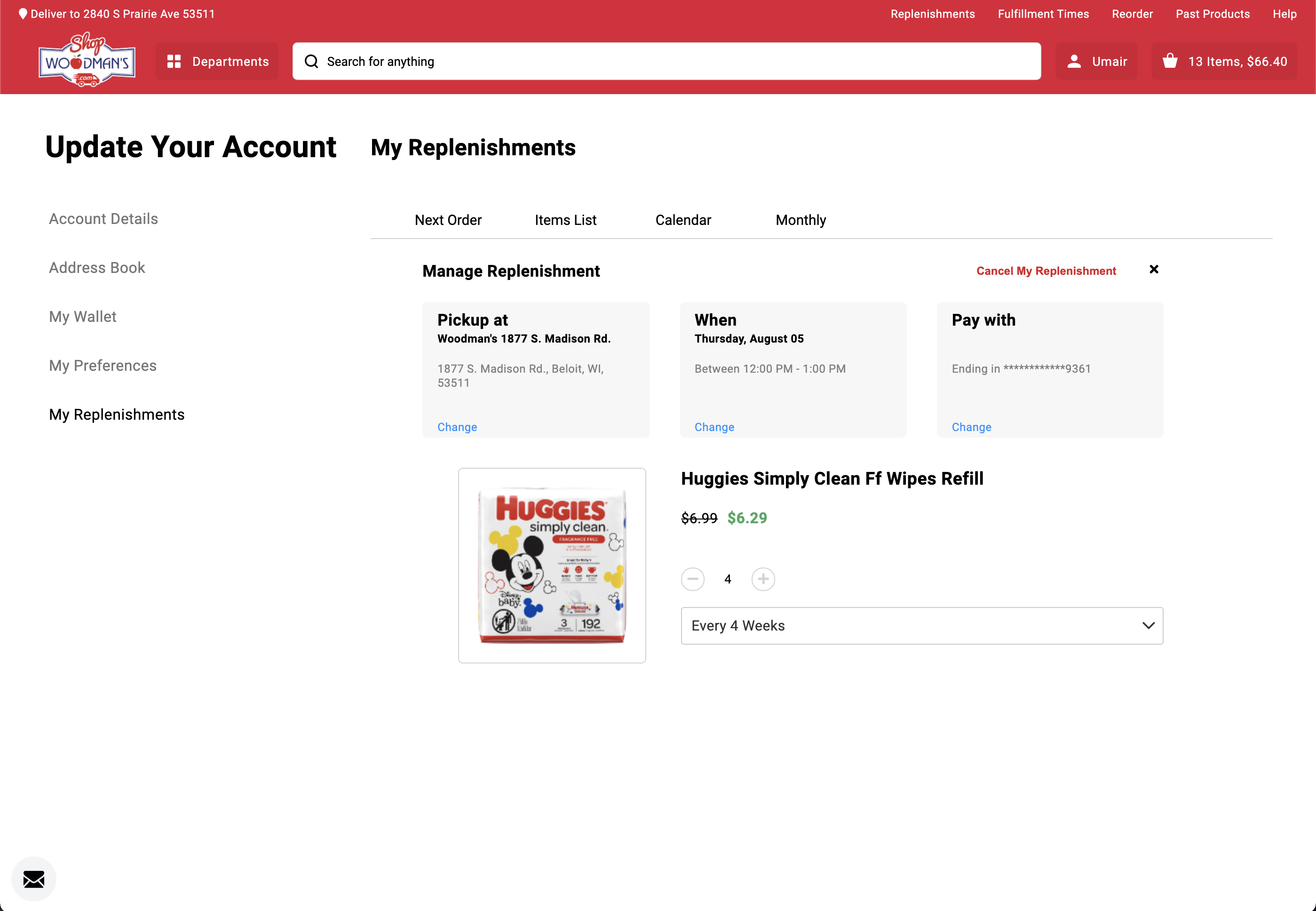Click the struck-through $6.99 price
The image size is (1316, 911).
699,518
